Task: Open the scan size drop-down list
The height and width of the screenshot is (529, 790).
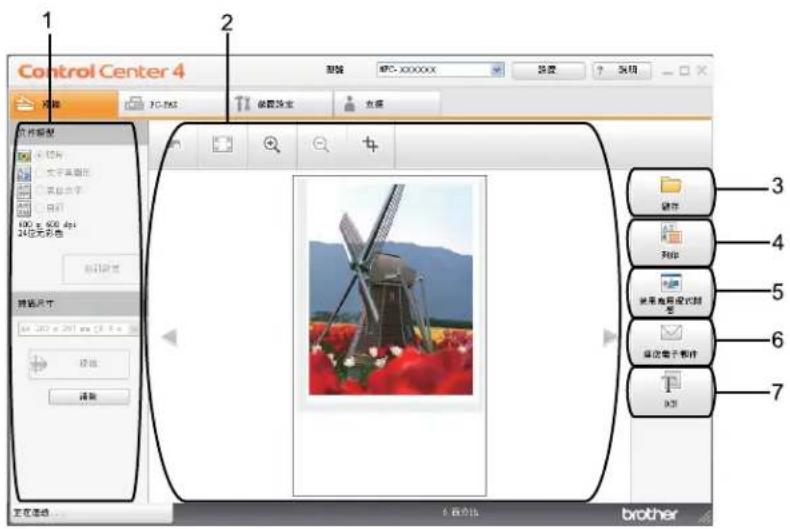Action: point(78,329)
